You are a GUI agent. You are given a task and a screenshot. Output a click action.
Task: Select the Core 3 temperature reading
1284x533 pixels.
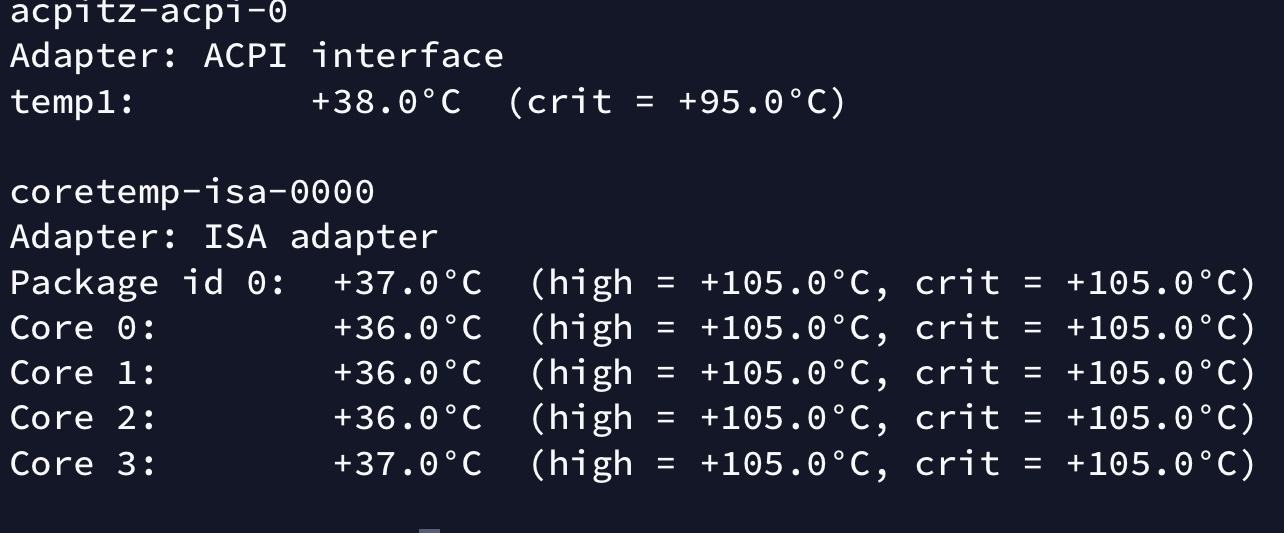pos(407,464)
